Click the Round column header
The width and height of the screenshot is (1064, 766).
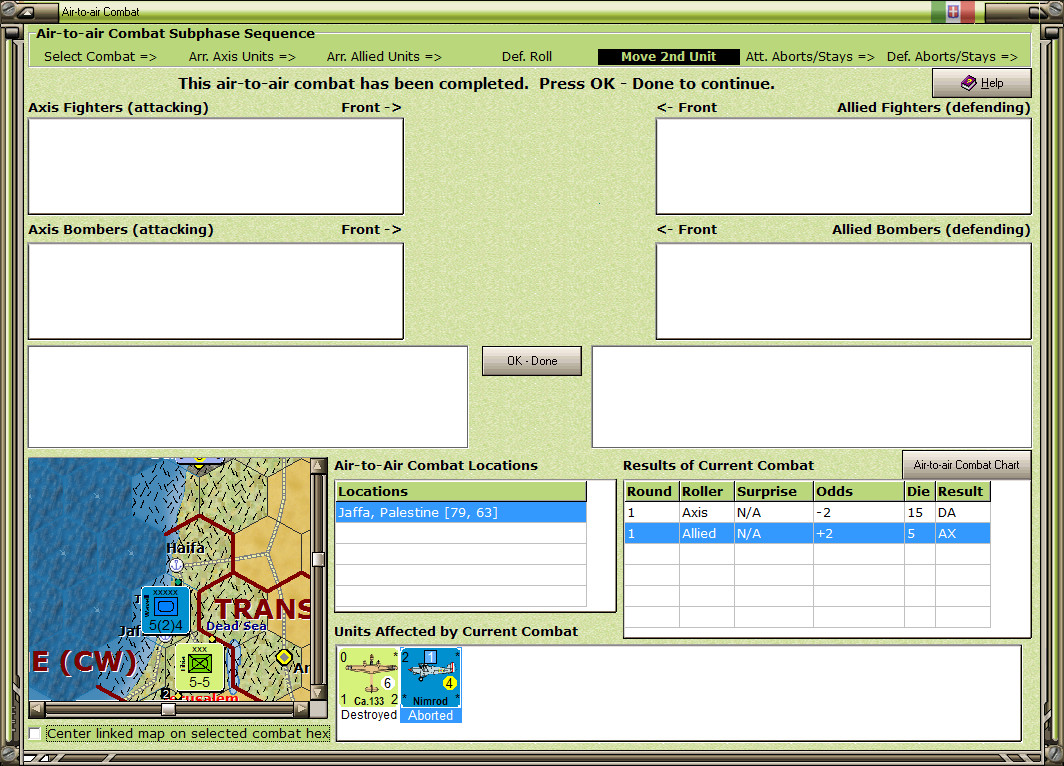(x=651, y=491)
